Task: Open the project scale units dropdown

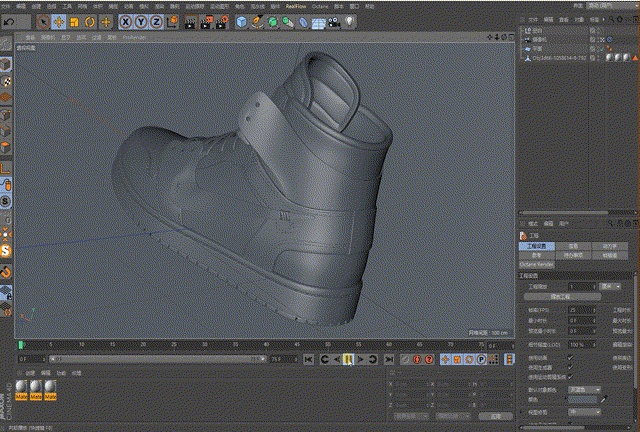Action: tap(610, 287)
